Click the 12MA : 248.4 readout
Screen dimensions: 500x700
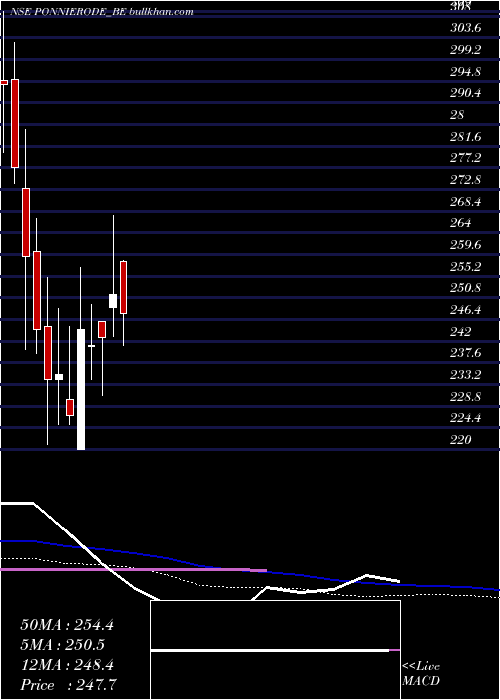(x=67, y=665)
